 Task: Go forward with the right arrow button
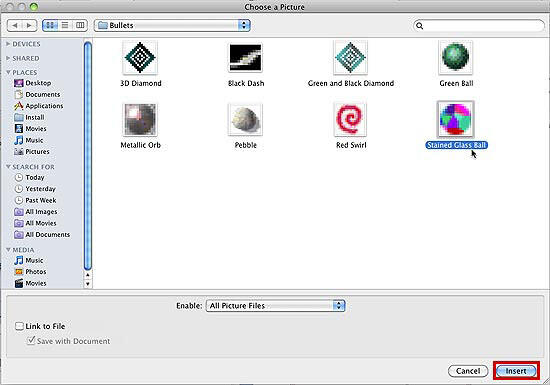(29, 25)
